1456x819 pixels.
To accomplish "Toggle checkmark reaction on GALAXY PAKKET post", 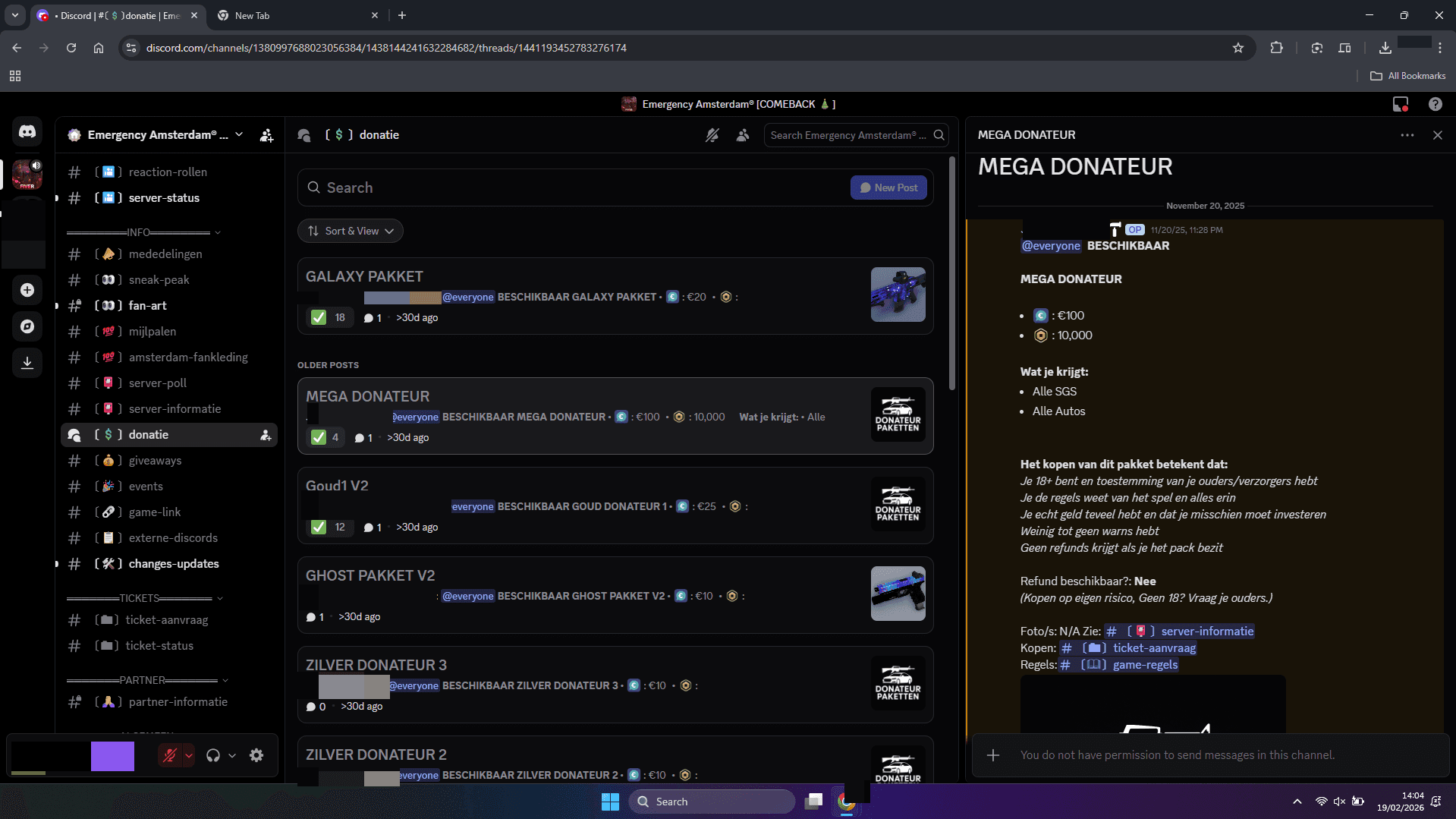I will [329, 317].
